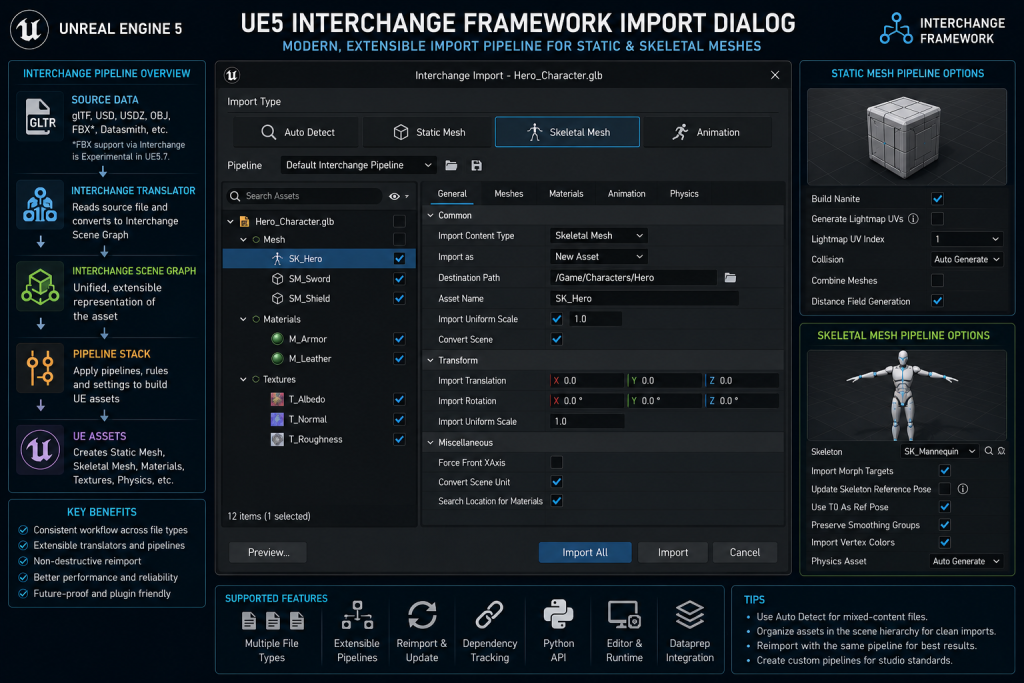Screen dimensions: 1024x683
Task: Open the Pipeline dropdown
Action: [359, 165]
